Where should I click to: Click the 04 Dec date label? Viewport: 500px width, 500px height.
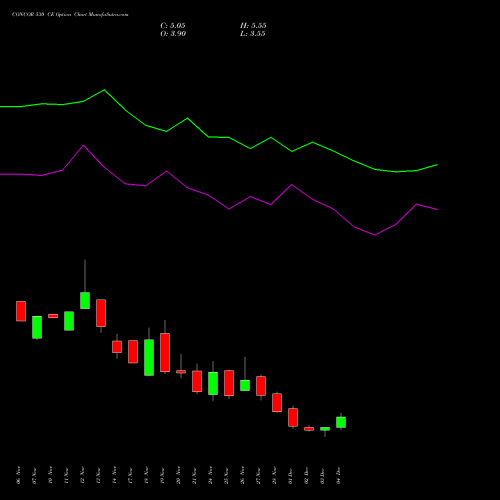pyautogui.click(x=338, y=475)
